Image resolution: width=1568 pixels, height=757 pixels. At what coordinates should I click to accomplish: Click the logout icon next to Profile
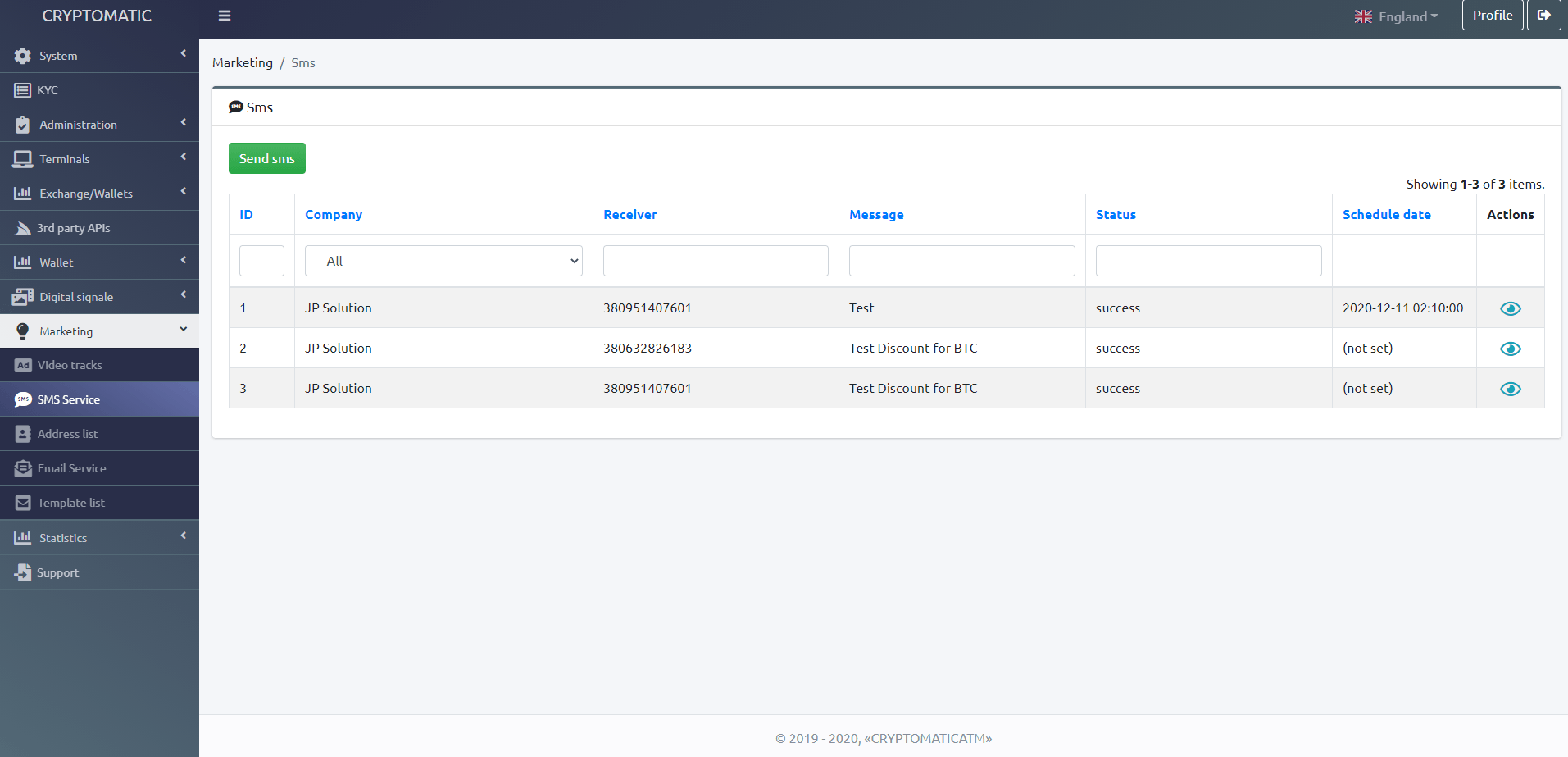click(x=1543, y=16)
